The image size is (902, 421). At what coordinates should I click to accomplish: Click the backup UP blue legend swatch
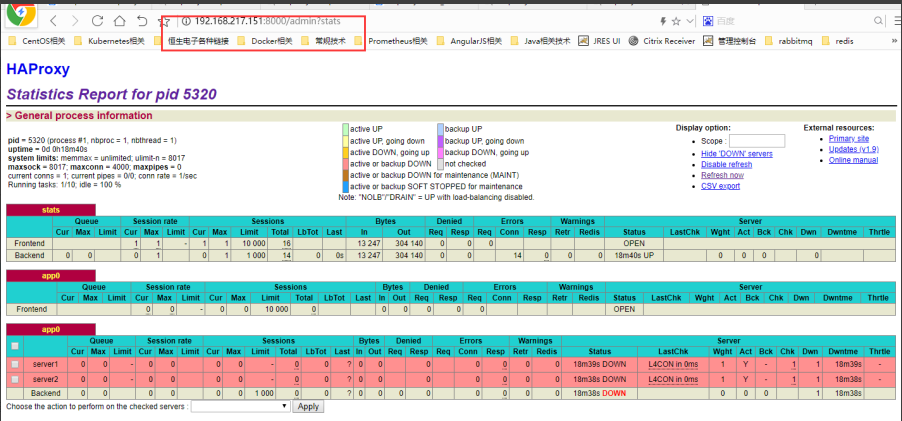tap(440, 129)
